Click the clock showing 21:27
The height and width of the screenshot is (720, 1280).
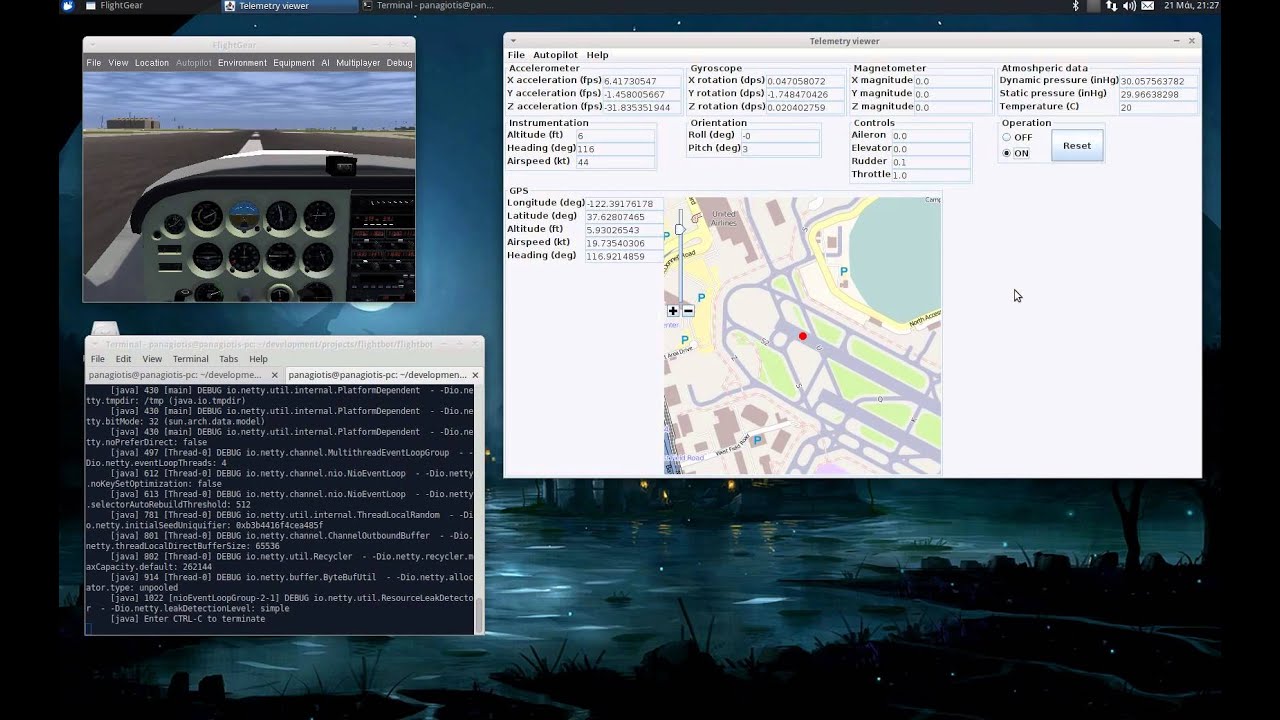1191,6
